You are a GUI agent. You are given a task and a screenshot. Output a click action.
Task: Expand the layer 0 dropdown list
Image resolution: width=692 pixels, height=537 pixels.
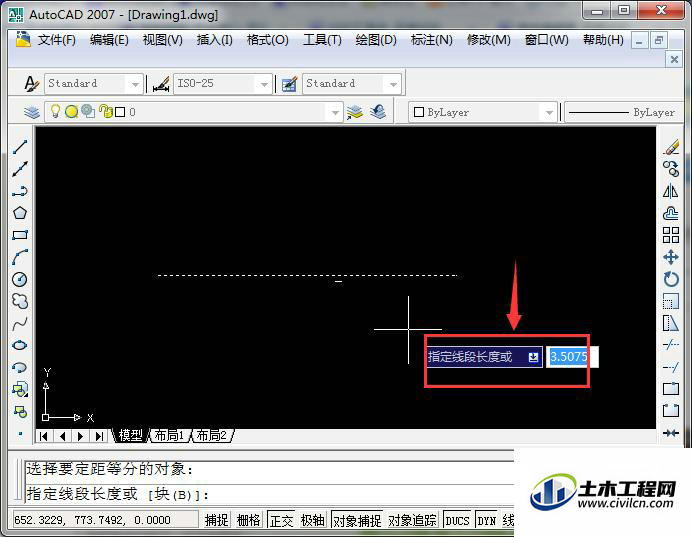(x=335, y=112)
